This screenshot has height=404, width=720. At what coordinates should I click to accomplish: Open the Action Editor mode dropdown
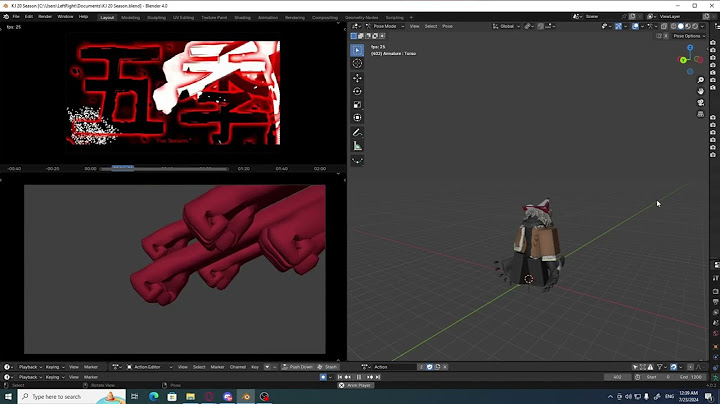(x=150, y=367)
